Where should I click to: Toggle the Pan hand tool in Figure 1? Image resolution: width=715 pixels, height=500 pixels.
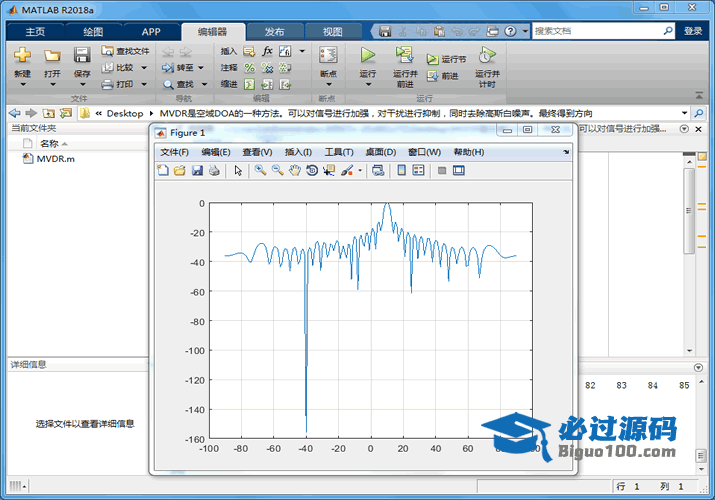(295, 170)
